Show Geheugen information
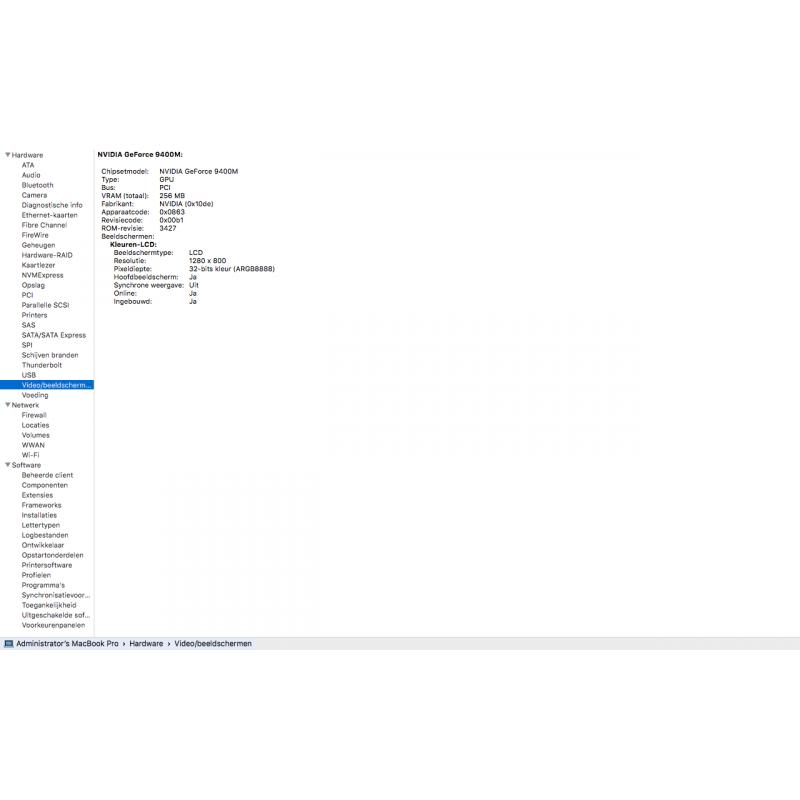 (38, 245)
